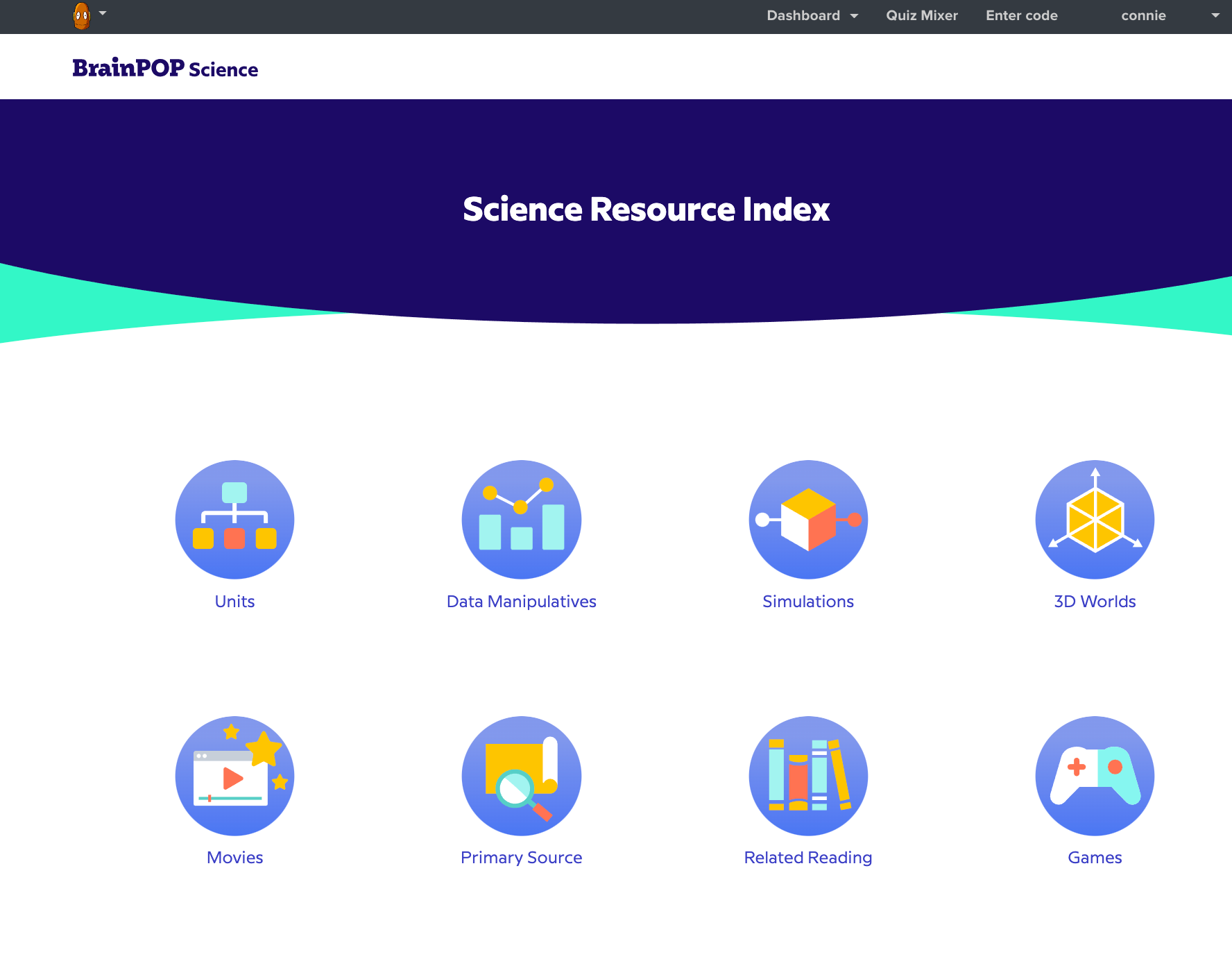Open the Data Manipulatives text link
The image size is (1232, 959).
click(521, 602)
